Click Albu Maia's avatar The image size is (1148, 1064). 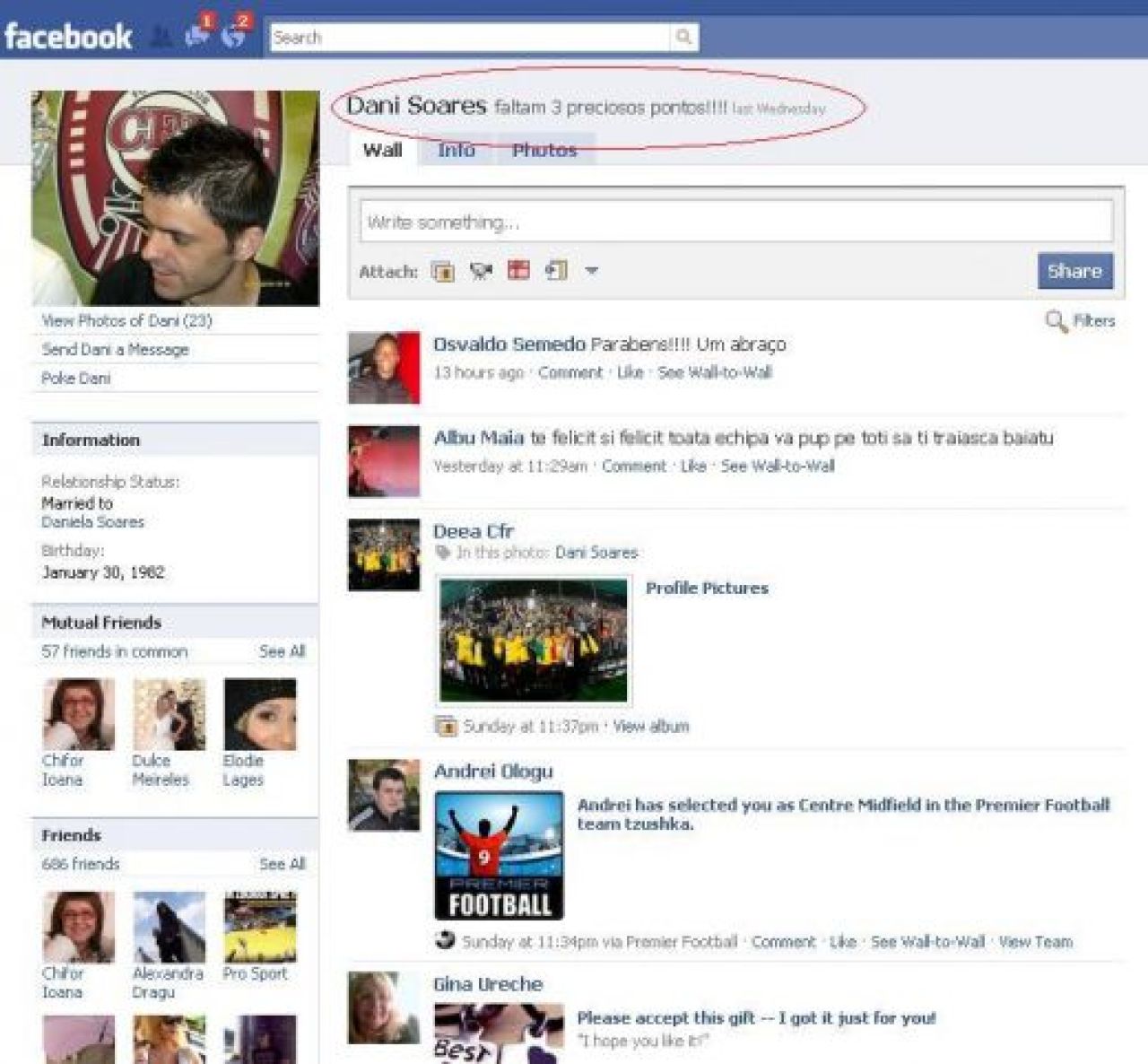[384, 461]
